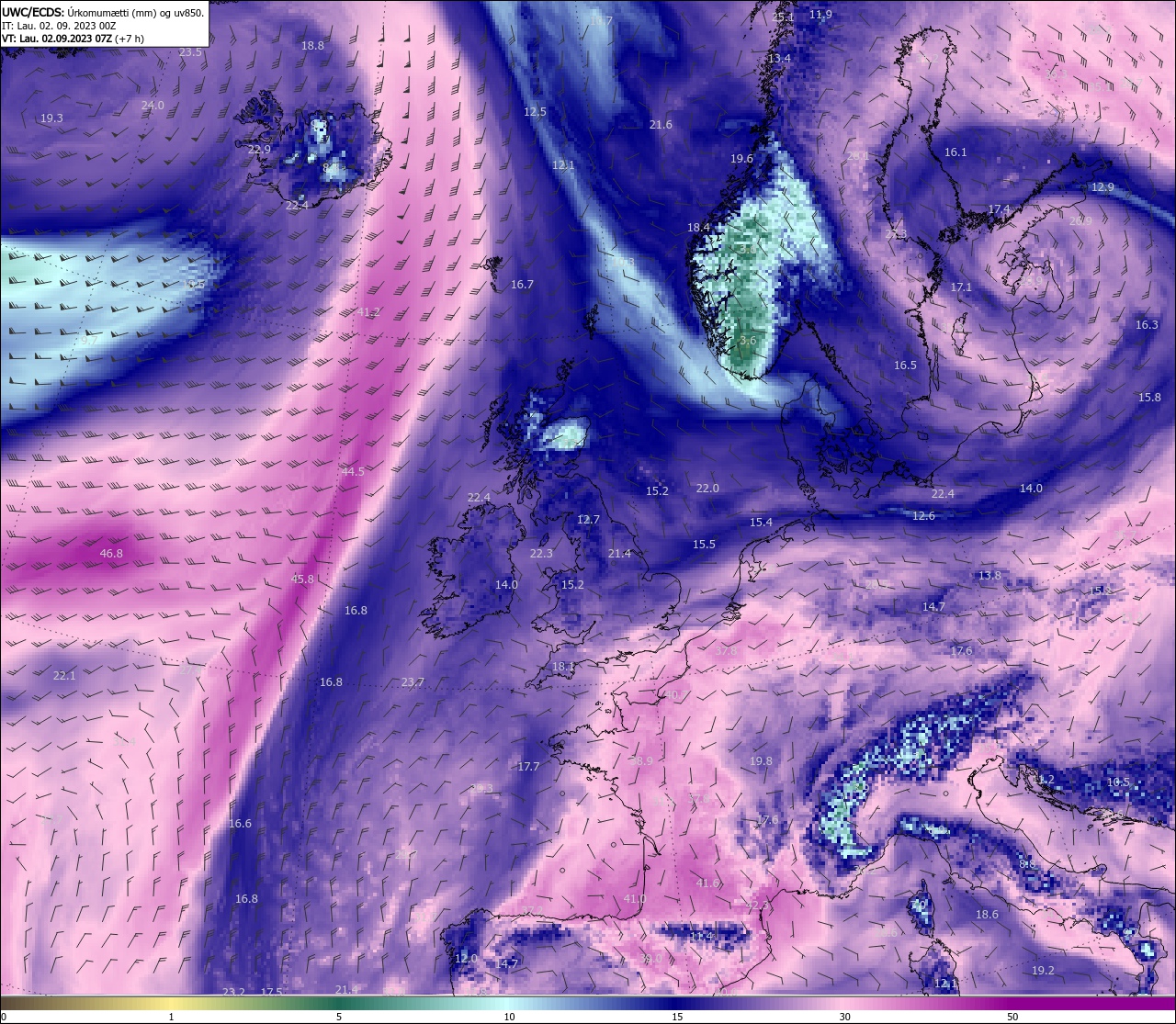The width and height of the screenshot is (1176, 1024).
Task: Click the 50 tick on the colour scale
Action: point(1012,1017)
